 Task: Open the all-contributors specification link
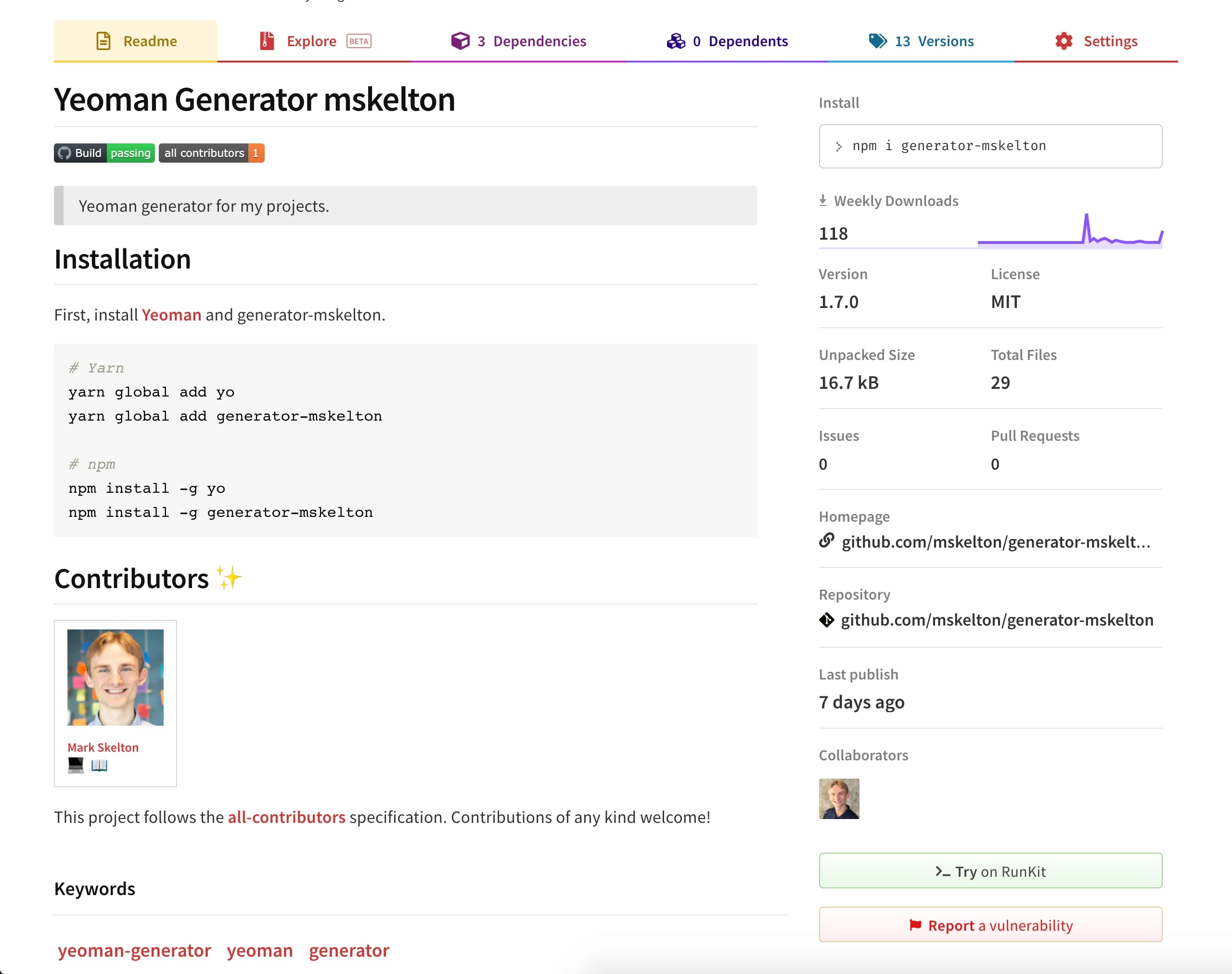click(x=286, y=817)
